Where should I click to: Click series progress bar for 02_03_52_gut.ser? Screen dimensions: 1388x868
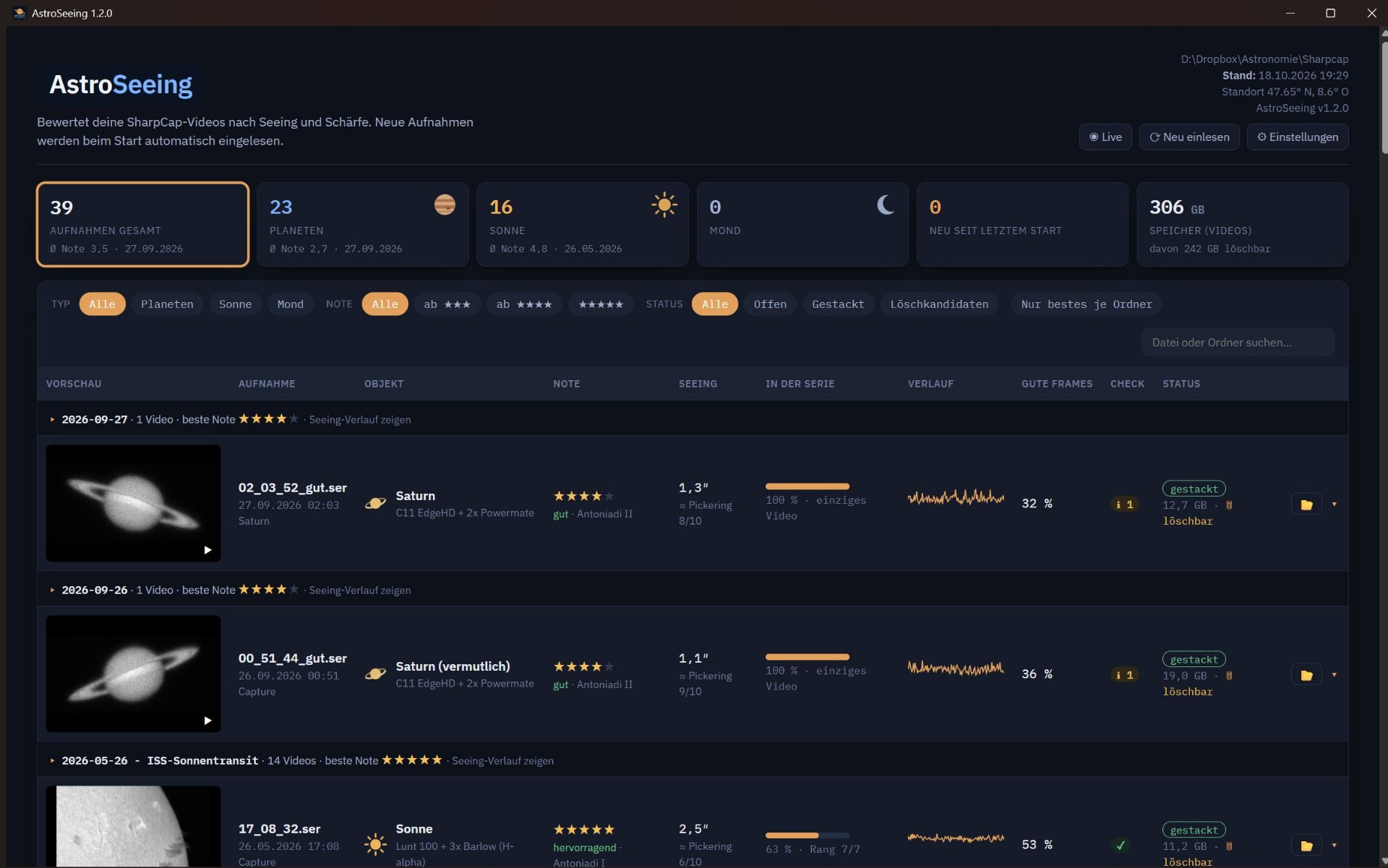click(x=807, y=486)
